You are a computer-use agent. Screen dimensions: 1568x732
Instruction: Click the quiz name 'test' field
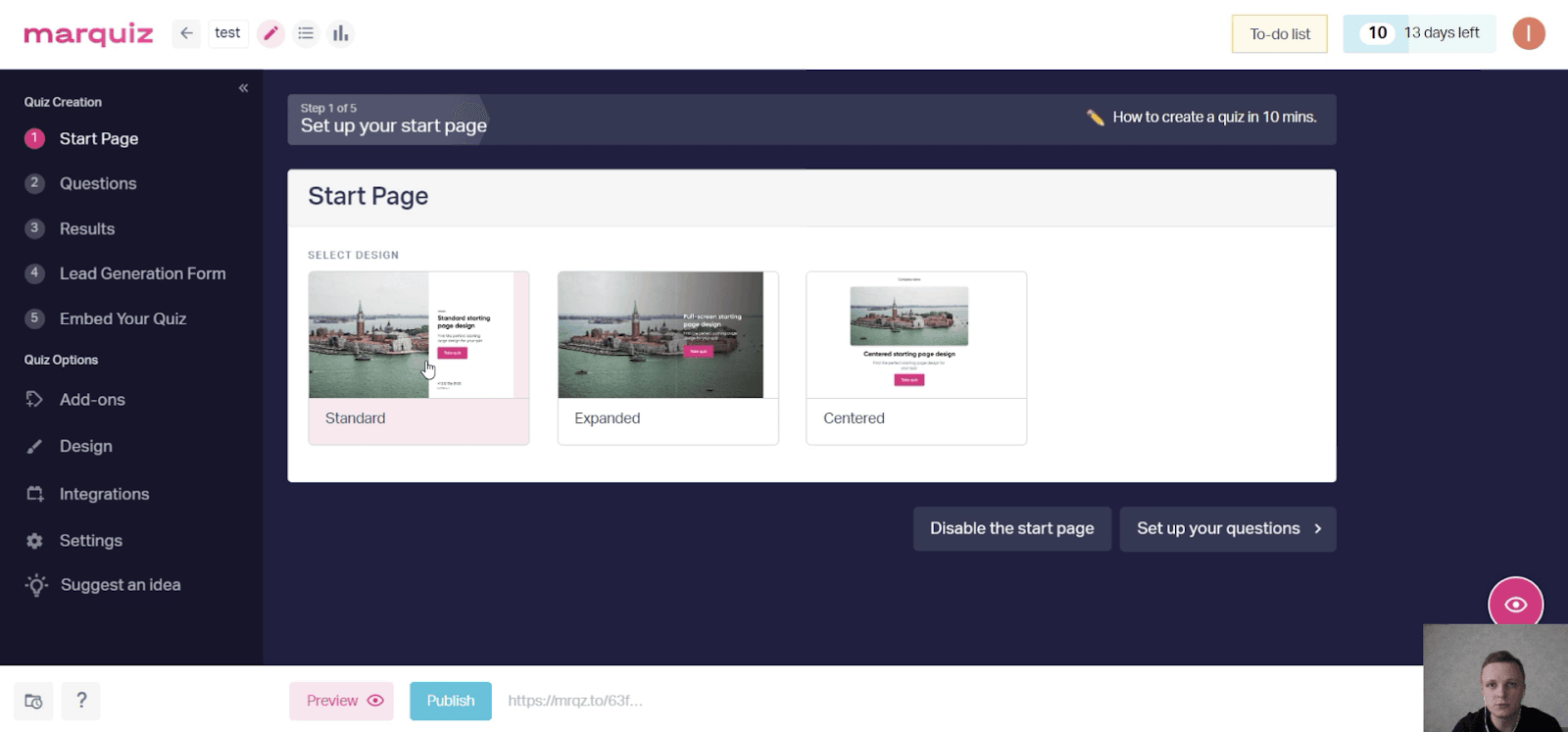click(227, 33)
